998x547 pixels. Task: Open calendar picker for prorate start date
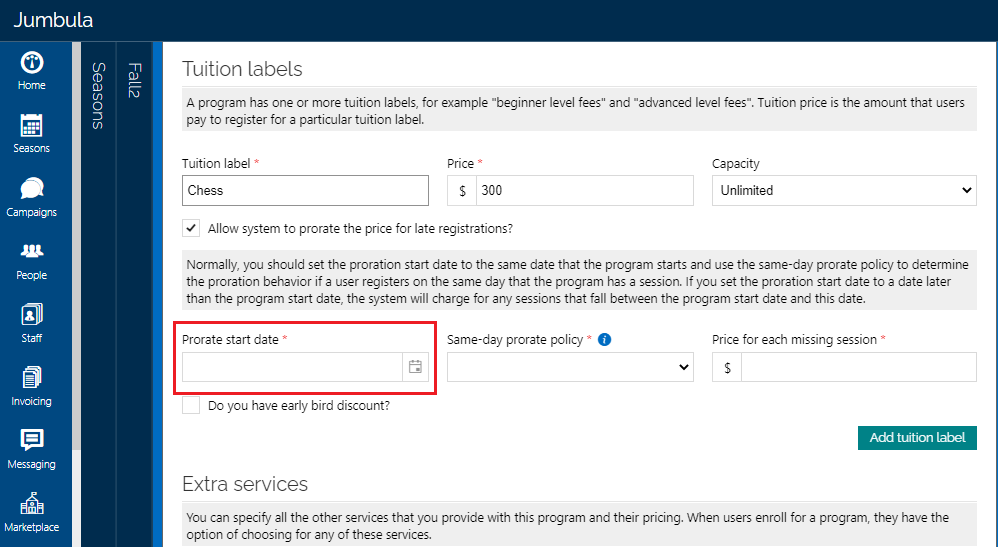(415, 367)
